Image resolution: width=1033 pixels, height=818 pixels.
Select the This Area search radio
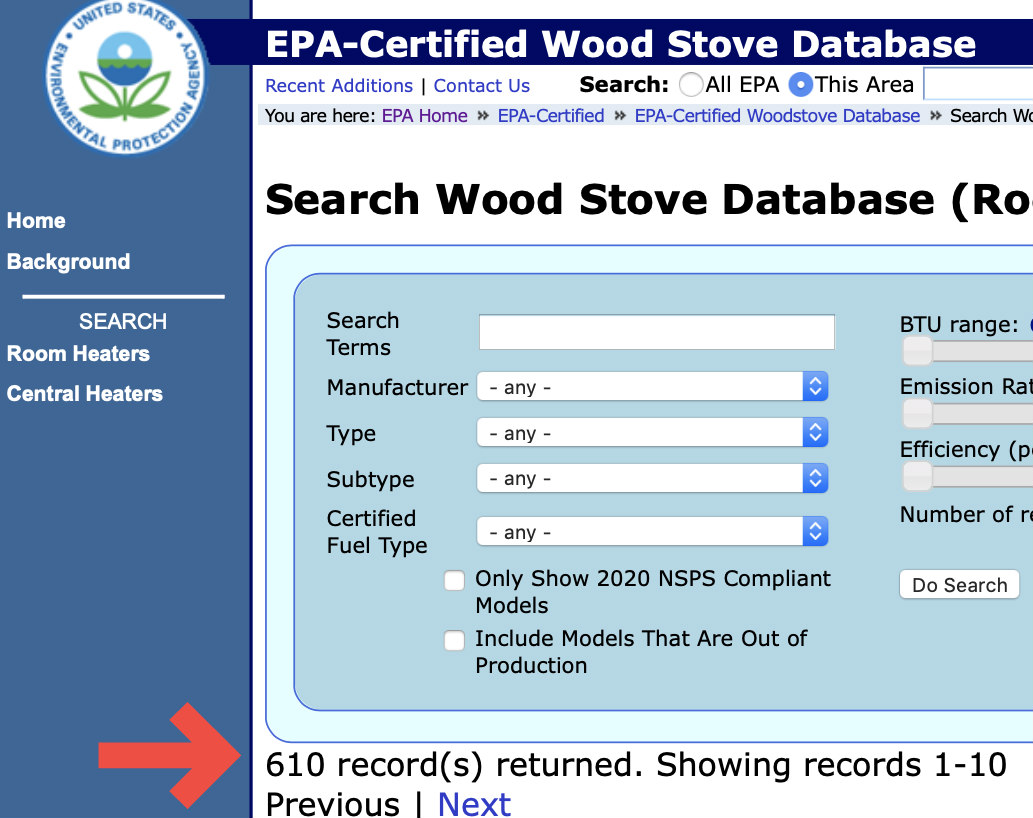click(801, 84)
